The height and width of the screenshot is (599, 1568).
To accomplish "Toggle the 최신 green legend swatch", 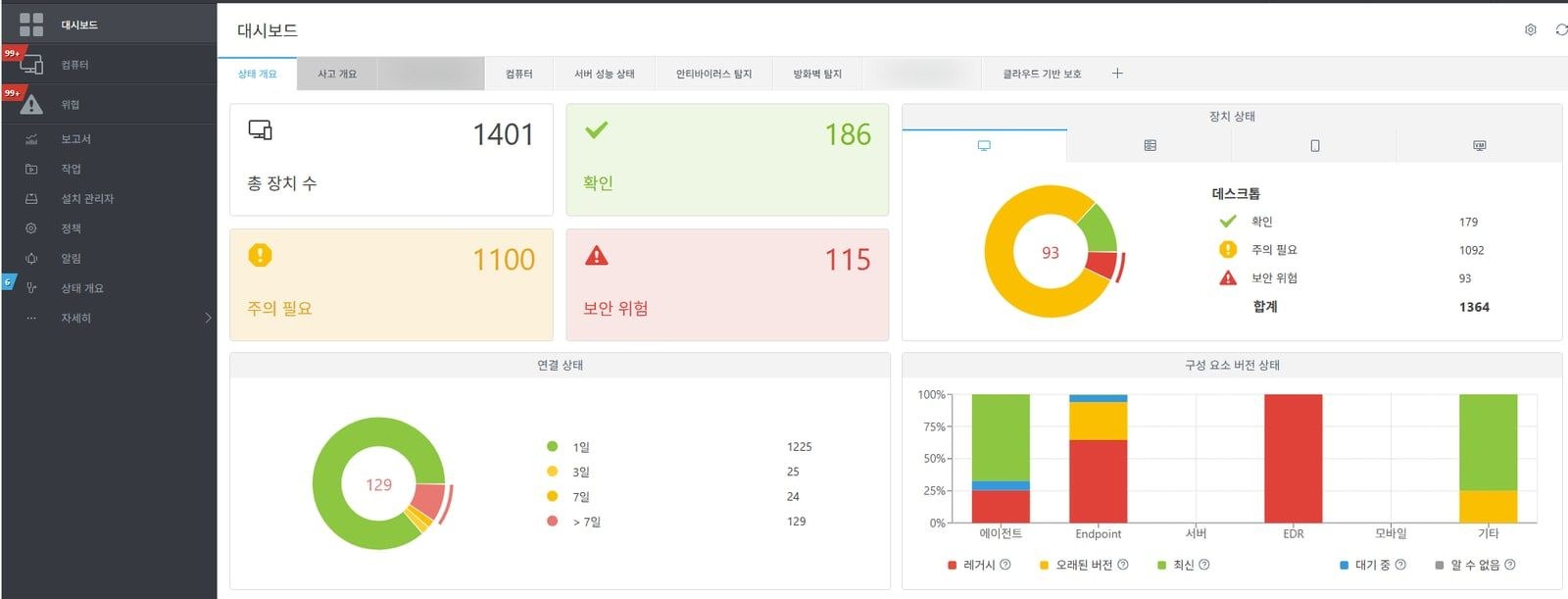I will [x=1162, y=566].
